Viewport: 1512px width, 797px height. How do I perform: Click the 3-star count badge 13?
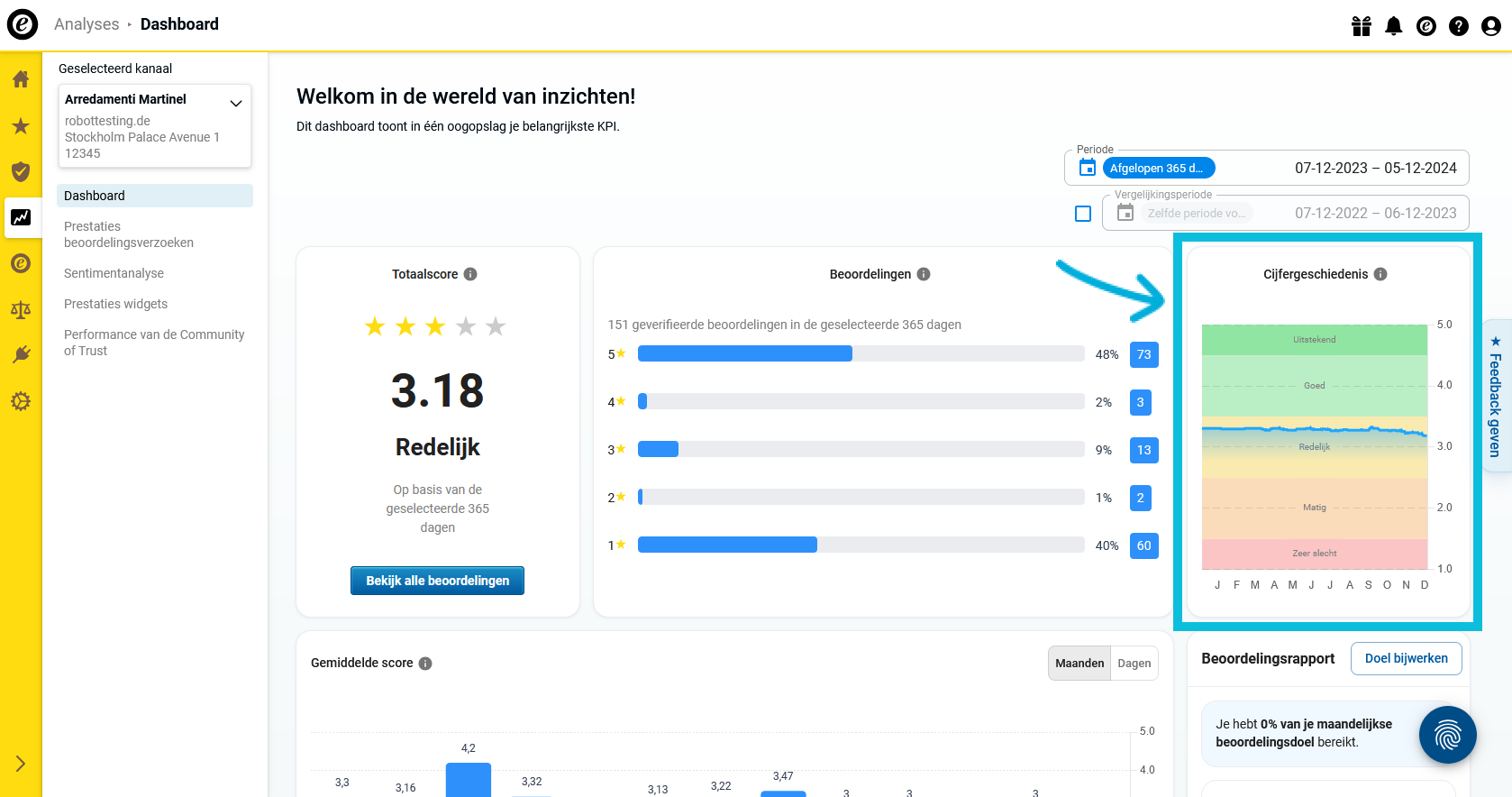pyautogui.click(x=1144, y=450)
